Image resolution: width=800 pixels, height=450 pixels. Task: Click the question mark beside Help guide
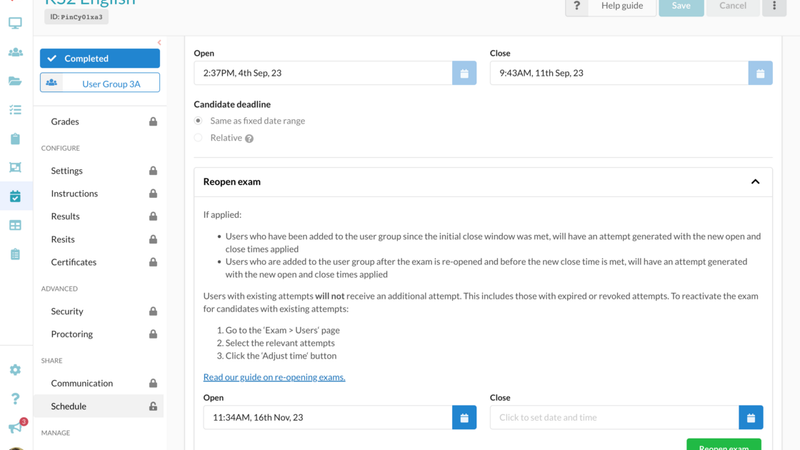[x=577, y=6]
